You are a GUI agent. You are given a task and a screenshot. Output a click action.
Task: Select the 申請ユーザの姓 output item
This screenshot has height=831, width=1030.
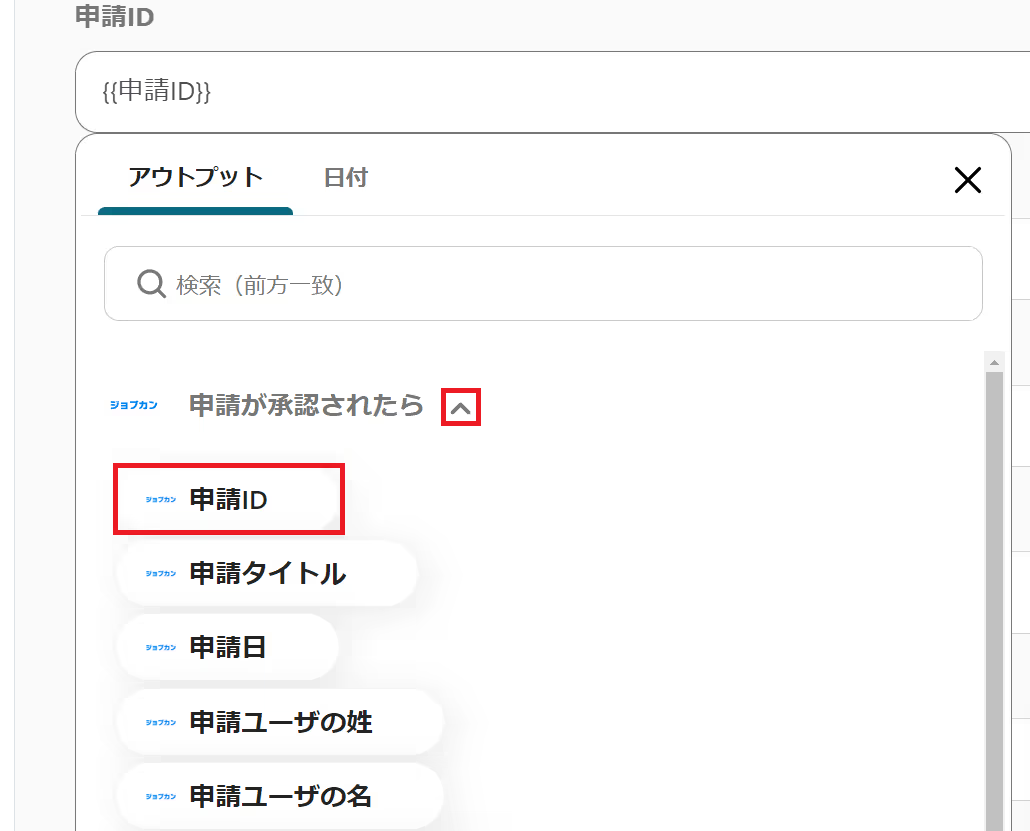pyautogui.click(x=280, y=722)
